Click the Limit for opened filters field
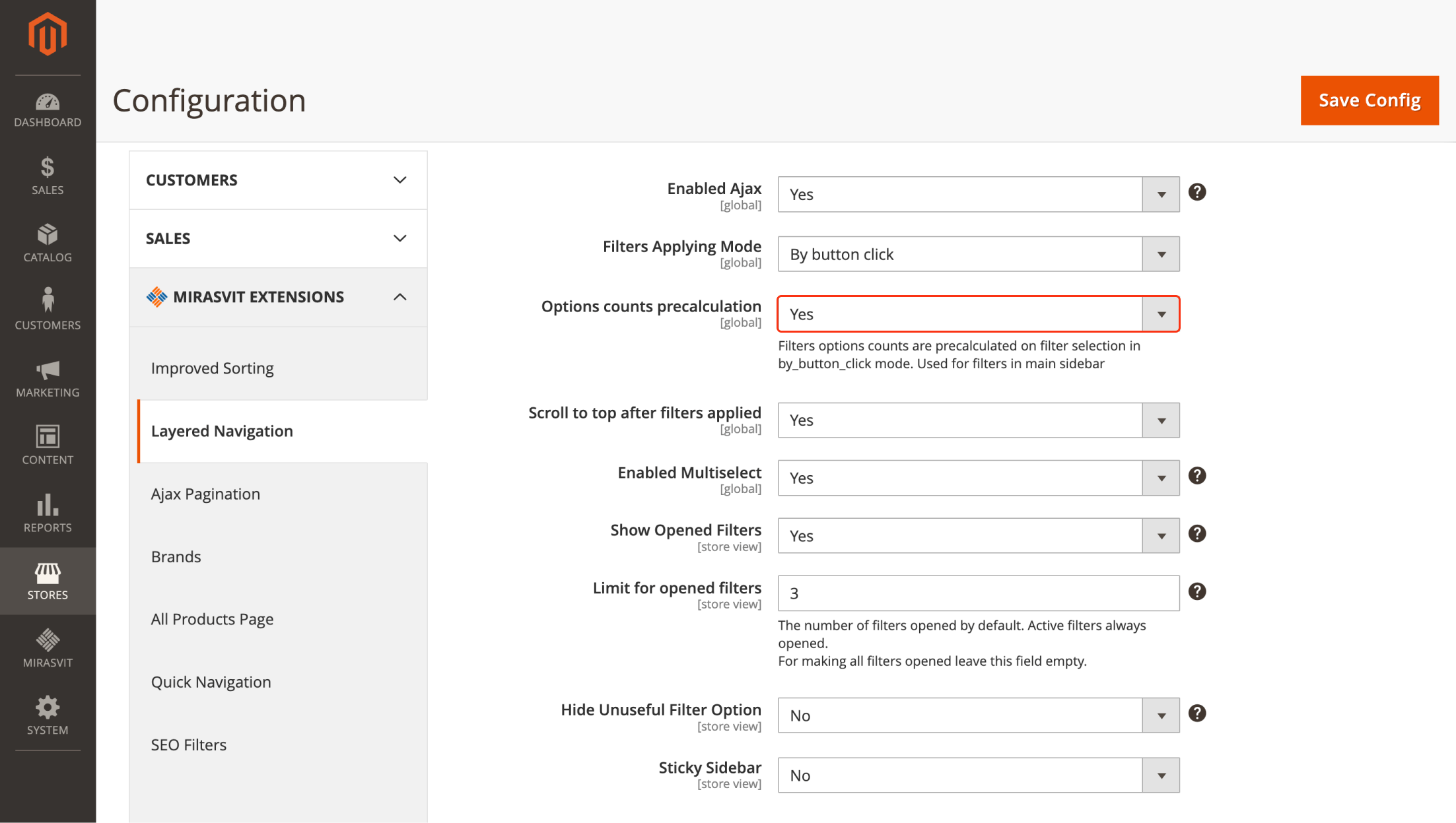This screenshot has width=1456, height=823. tap(979, 593)
